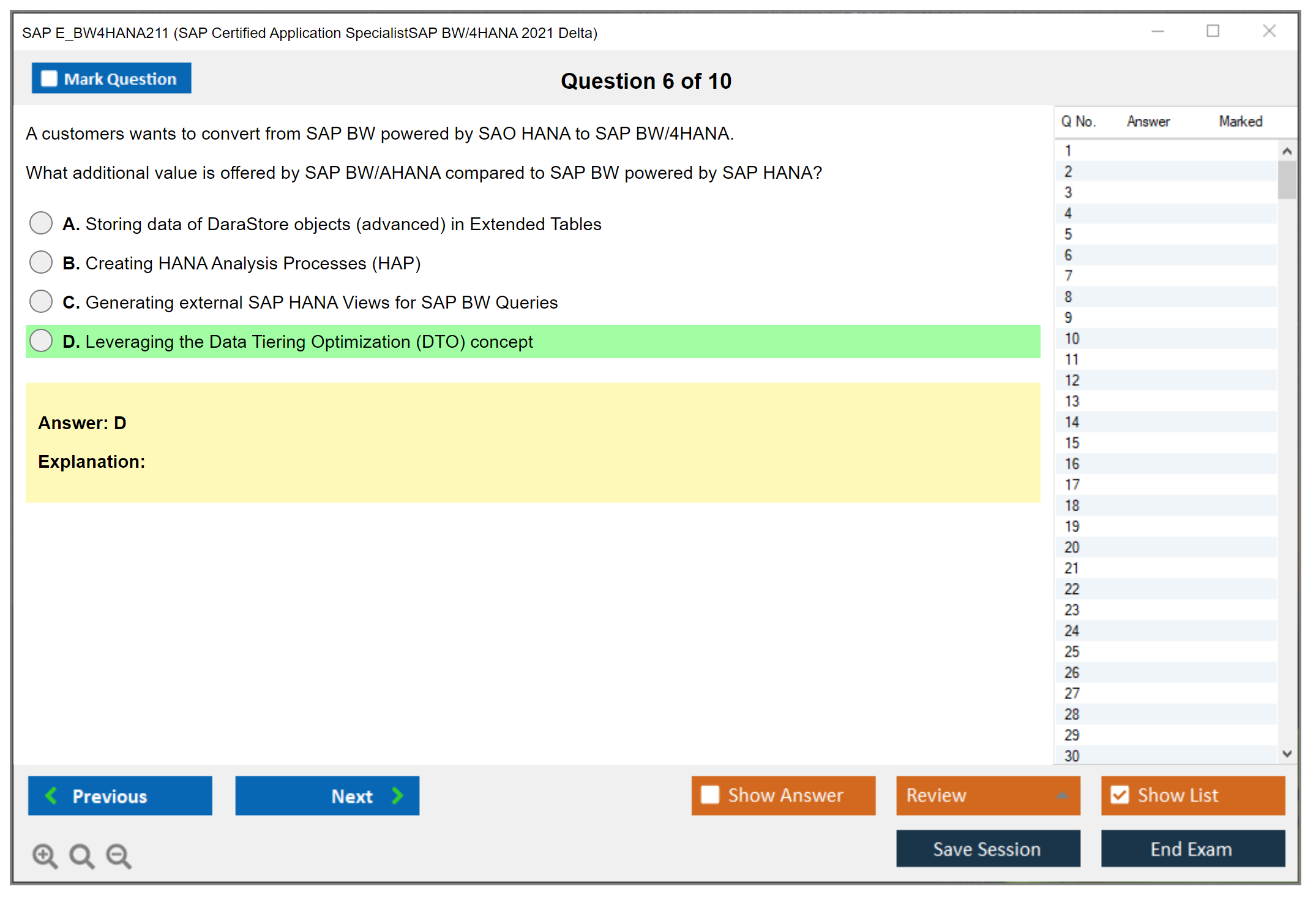The height and width of the screenshot is (900, 1316).
Task: Click the zoom in magnifier icon
Action: pyautogui.click(x=45, y=855)
